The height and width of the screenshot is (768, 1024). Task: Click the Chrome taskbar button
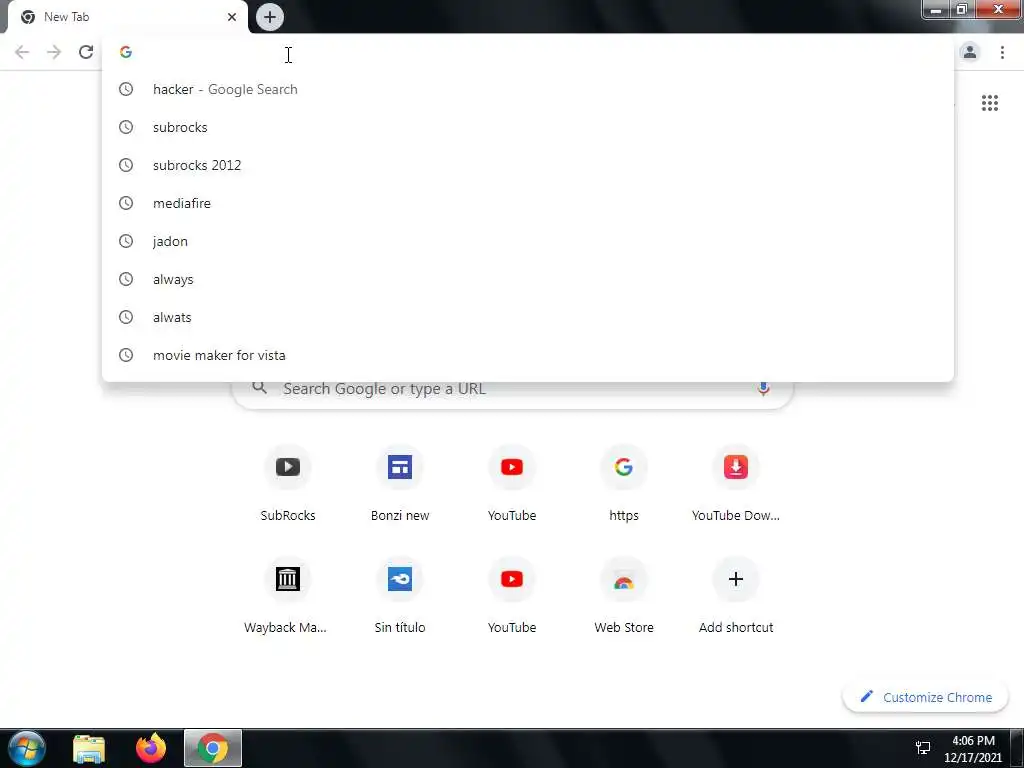coord(213,749)
